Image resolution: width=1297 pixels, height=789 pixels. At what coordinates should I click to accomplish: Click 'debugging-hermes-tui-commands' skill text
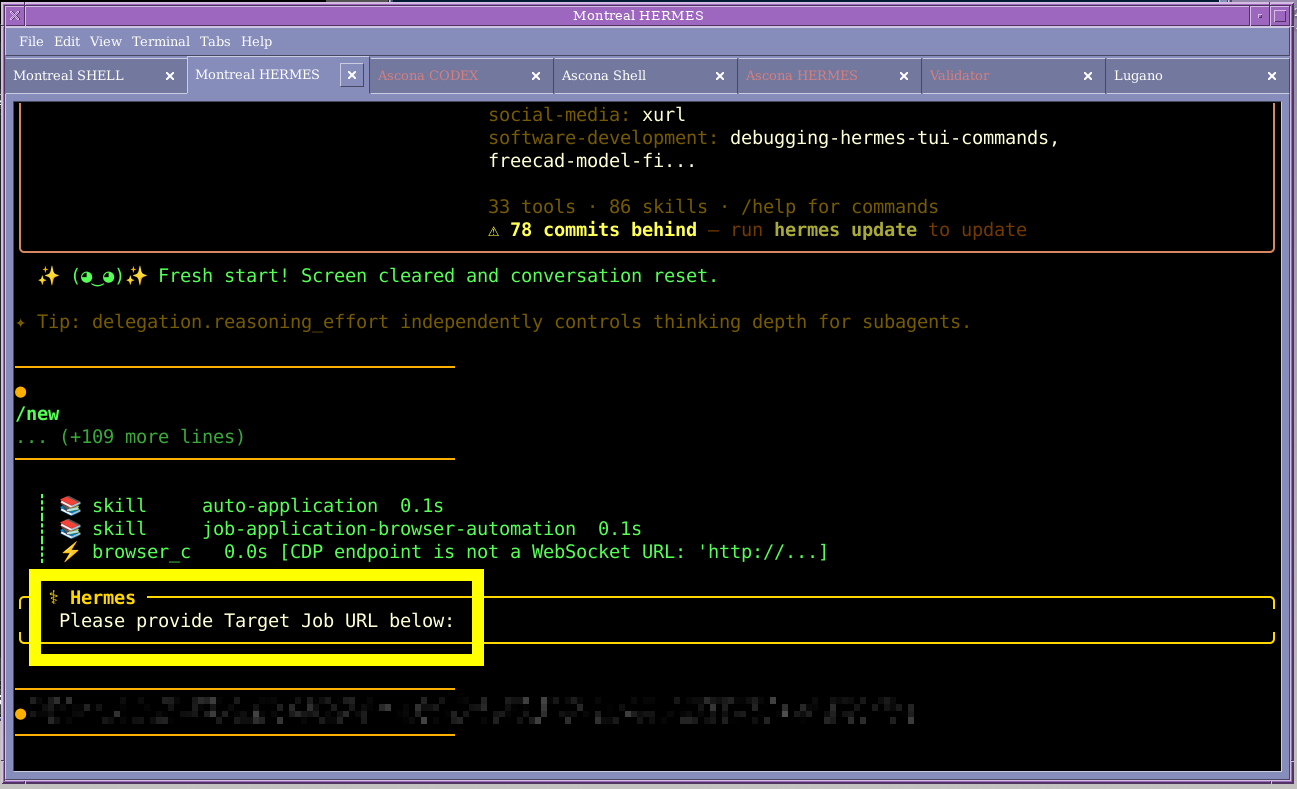894,138
